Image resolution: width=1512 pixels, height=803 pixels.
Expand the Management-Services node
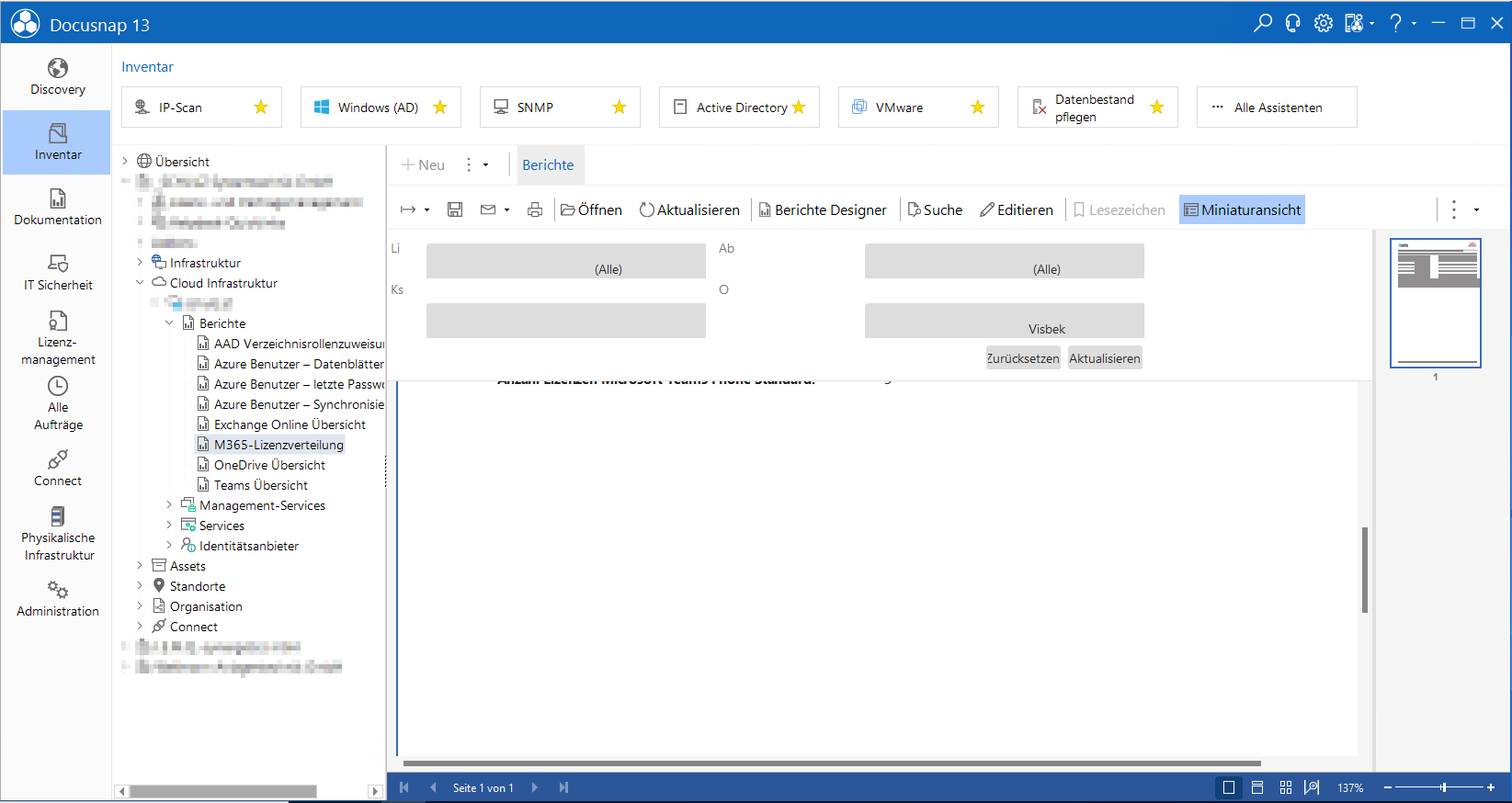point(169,505)
